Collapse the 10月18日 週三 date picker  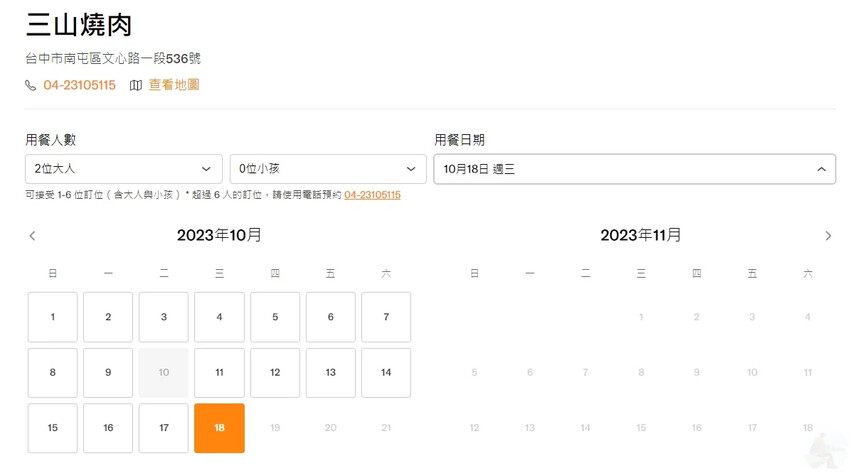(634, 169)
